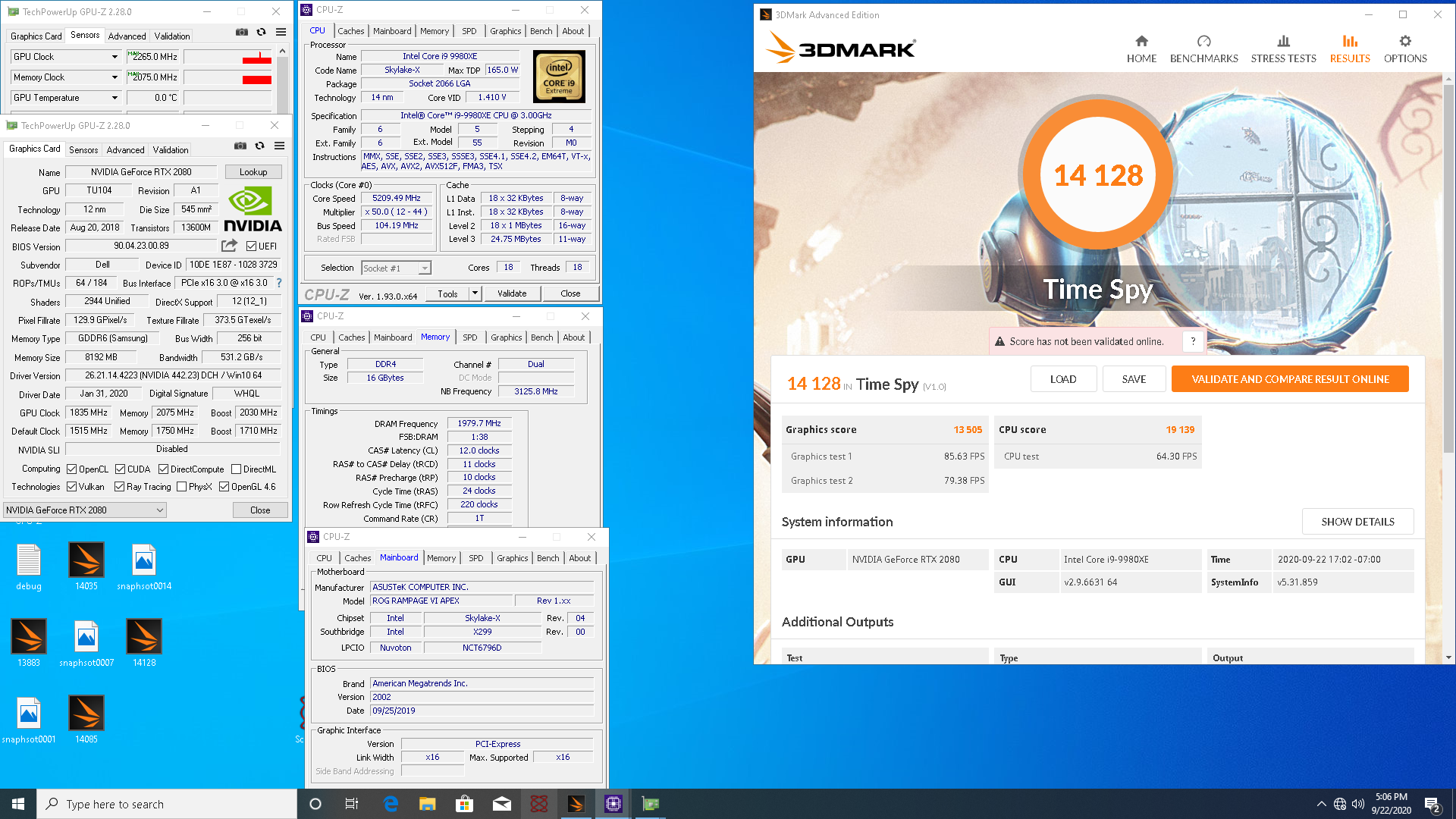Open hamburger menu in front GPU-Z window
This screenshot has width=1456, height=819.
(279, 146)
